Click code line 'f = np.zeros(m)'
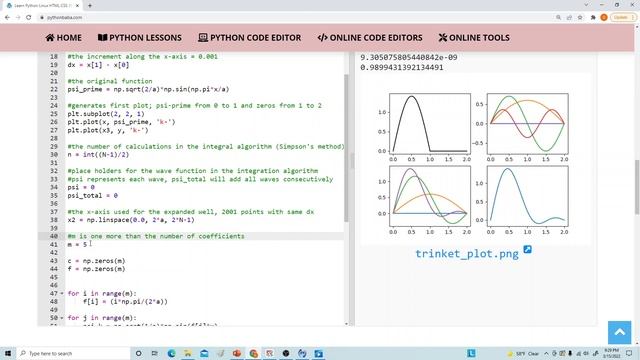640x360 pixels. tap(96, 269)
